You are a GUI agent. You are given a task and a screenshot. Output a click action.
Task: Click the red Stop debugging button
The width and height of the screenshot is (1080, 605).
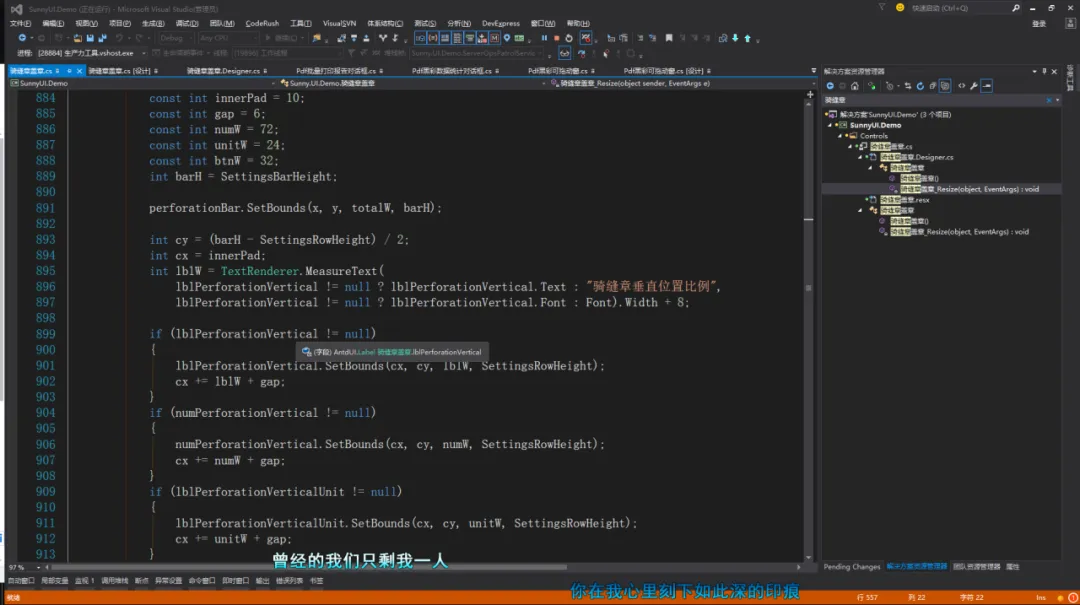557,38
